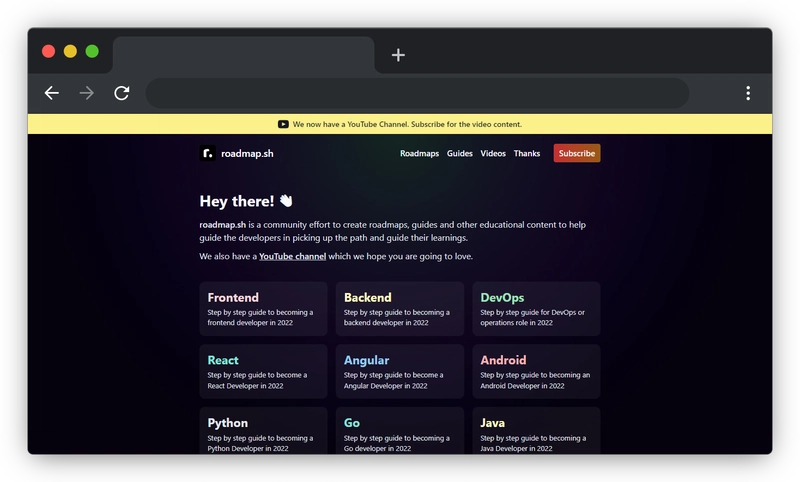Open the Angular roadmap card
Viewport: 800px width, 482px height.
coord(400,371)
